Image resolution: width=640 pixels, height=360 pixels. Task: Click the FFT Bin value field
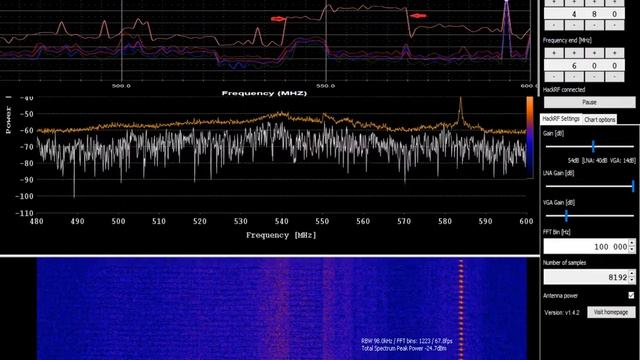pos(586,247)
